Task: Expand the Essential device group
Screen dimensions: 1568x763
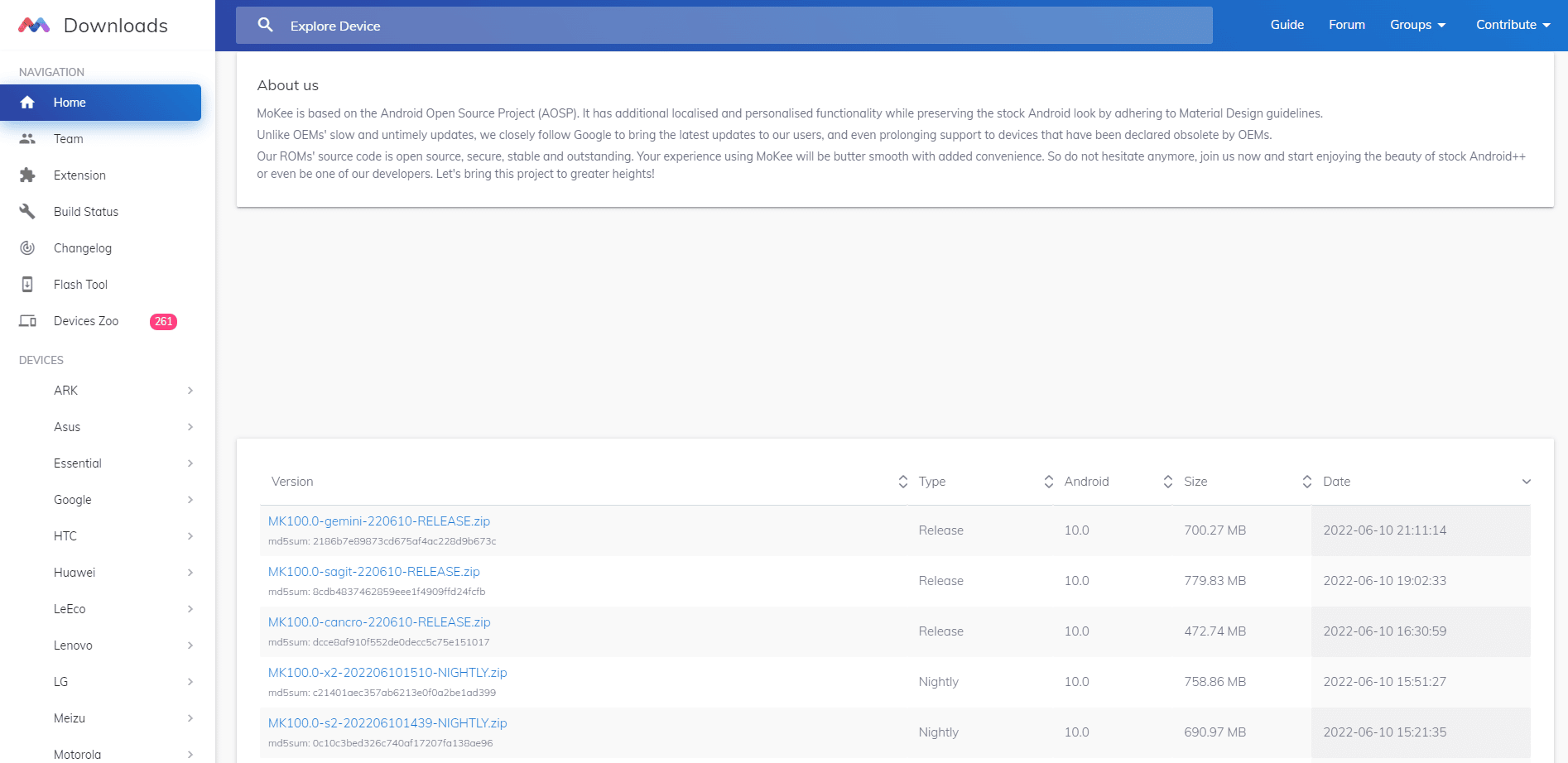Action: (190, 463)
